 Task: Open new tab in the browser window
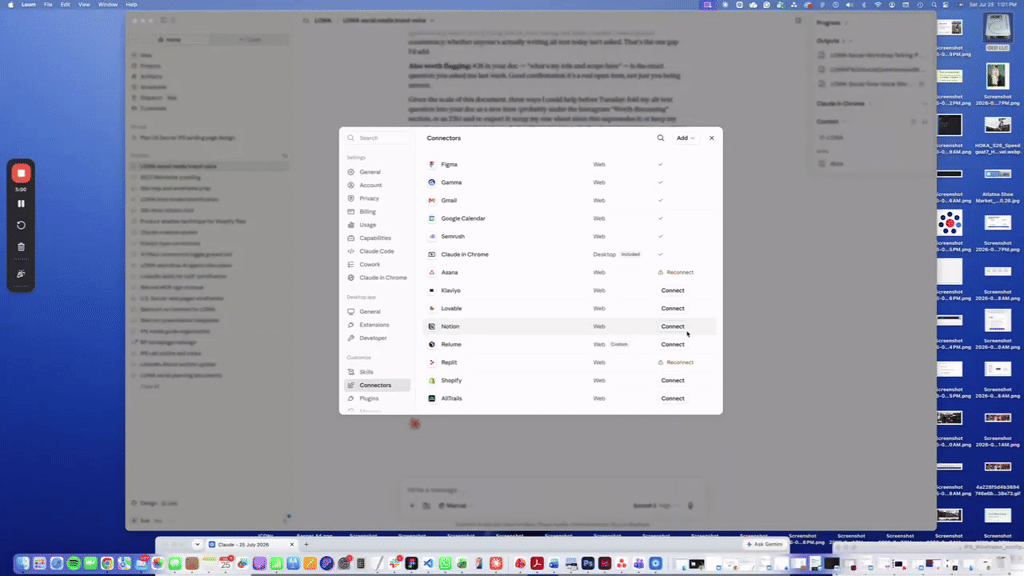tap(306, 544)
